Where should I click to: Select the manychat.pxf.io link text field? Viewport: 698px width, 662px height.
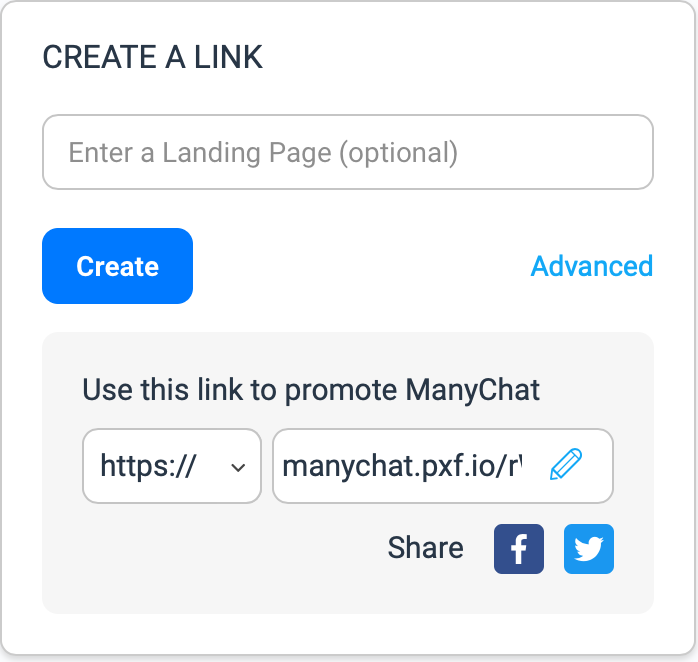[443, 466]
